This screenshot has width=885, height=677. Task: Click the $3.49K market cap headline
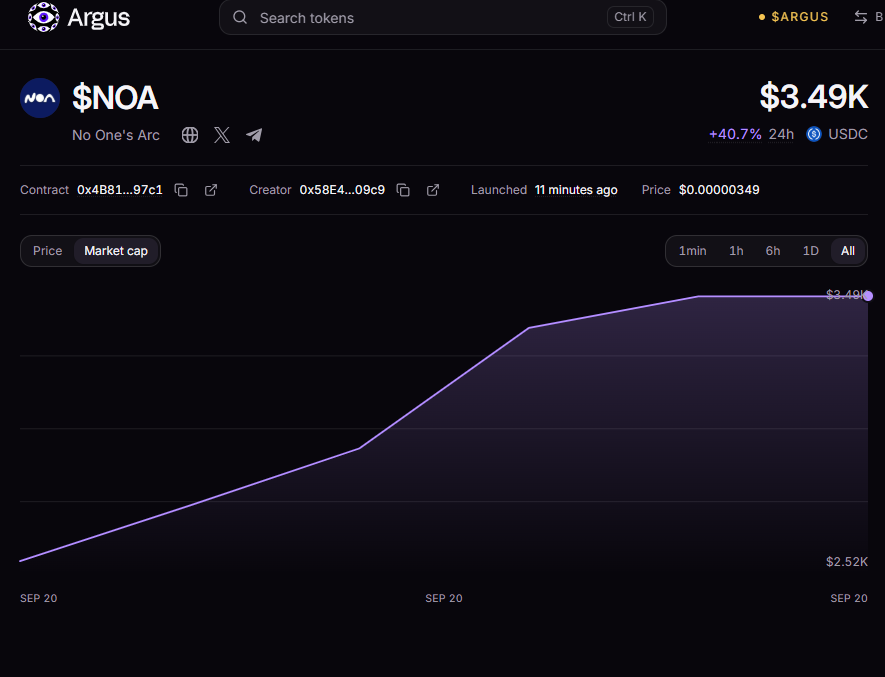[x=813, y=97]
